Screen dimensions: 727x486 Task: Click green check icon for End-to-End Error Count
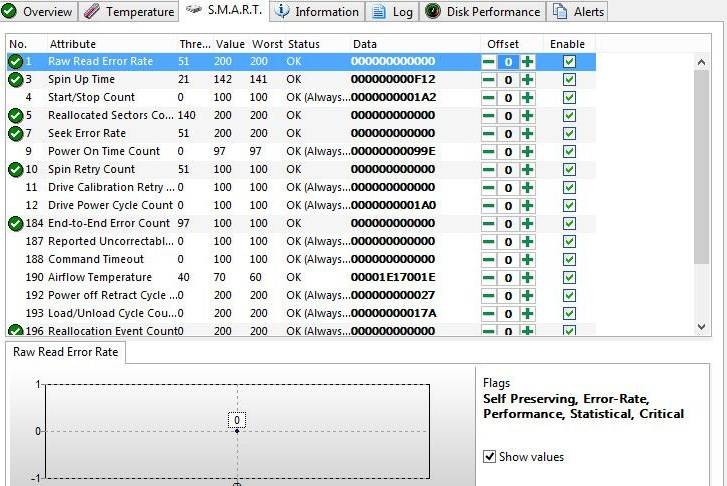point(15,224)
